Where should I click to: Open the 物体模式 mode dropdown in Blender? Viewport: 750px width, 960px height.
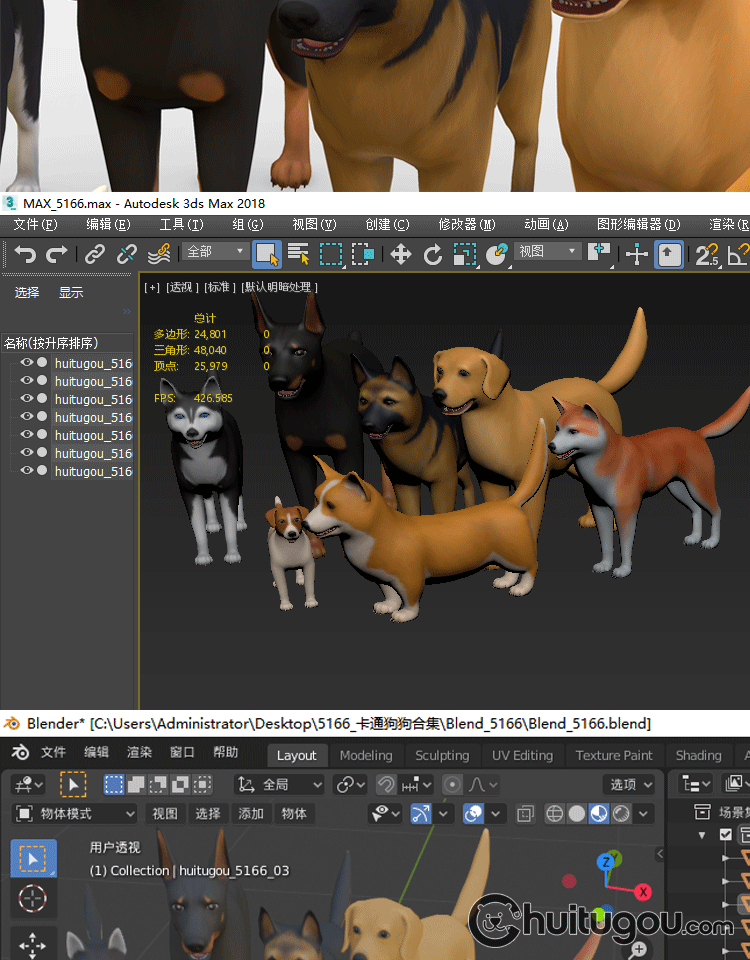pyautogui.click(x=75, y=814)
